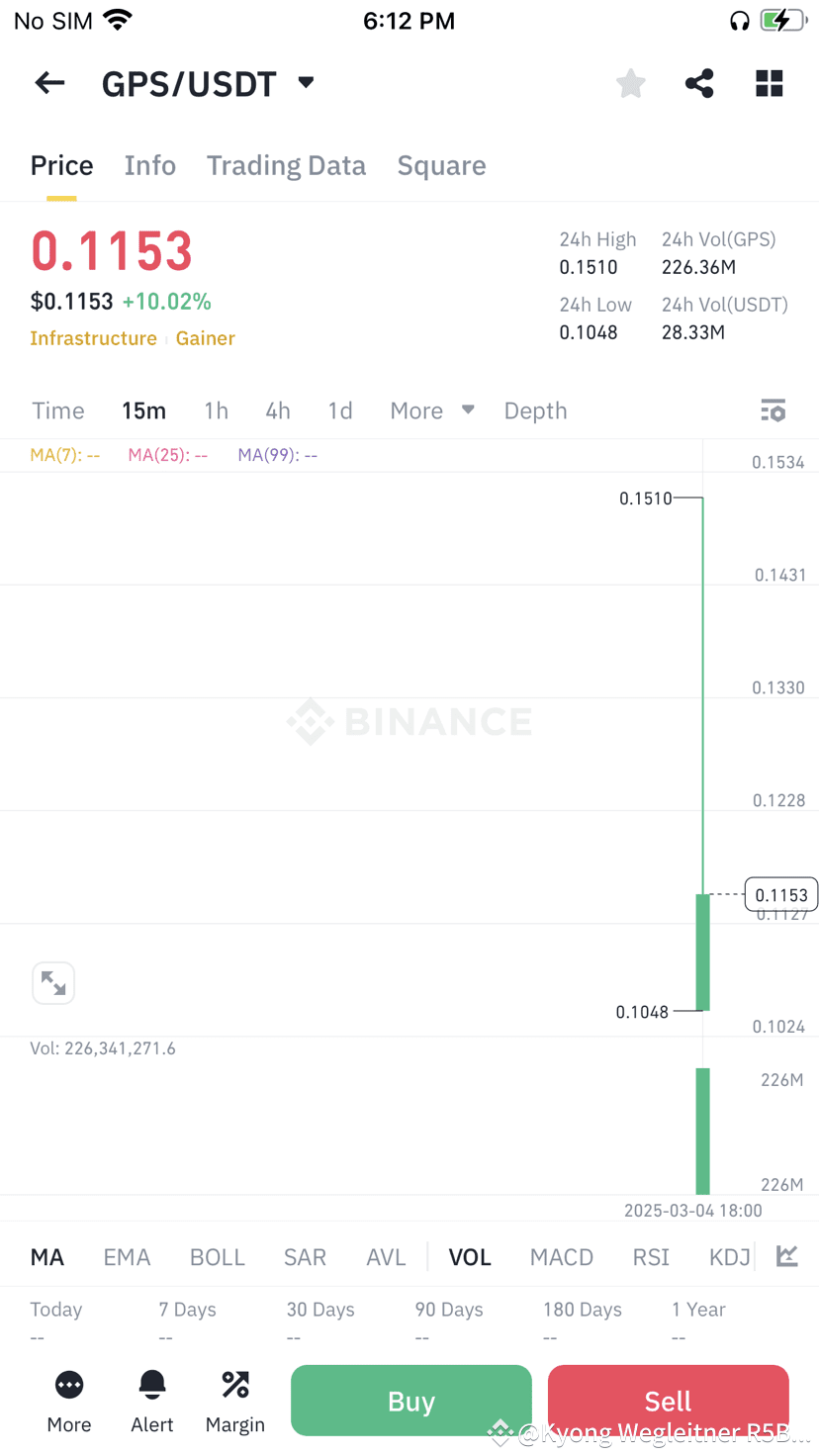Screen dimensions: 819x1456
Task: Open the Trading Data tab
Action: click(x=286, y=165)
